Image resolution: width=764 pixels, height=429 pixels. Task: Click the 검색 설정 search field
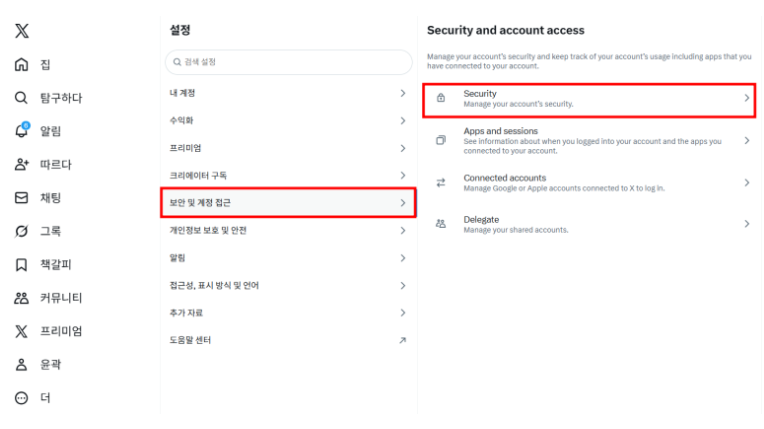tap(288, 62)
